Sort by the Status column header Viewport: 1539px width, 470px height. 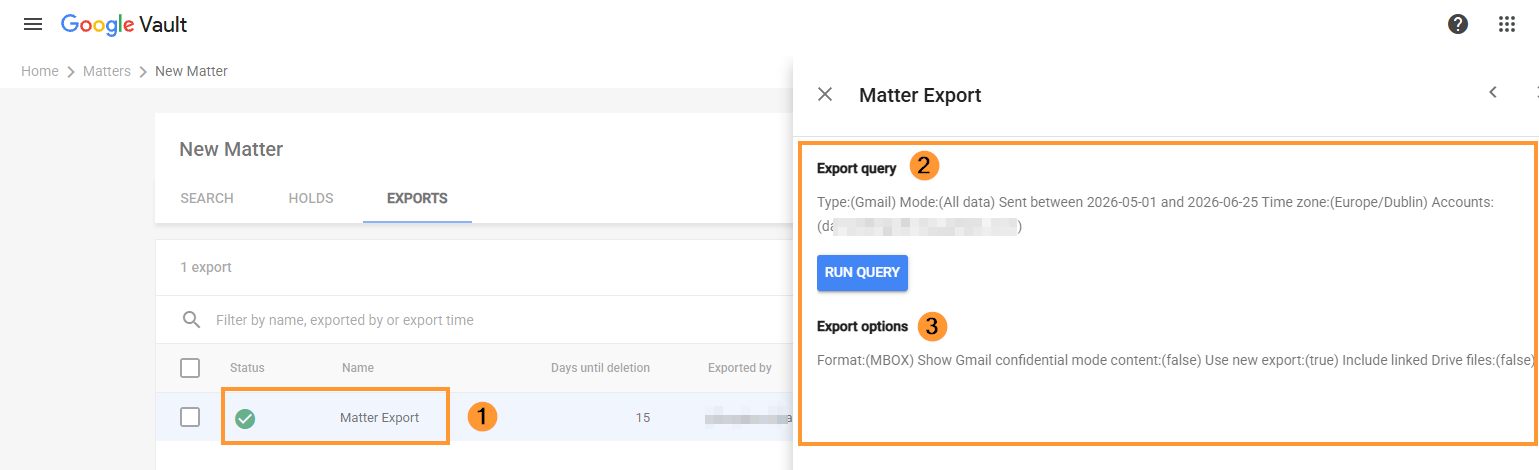pyautogui.click(x=247, y=368)
